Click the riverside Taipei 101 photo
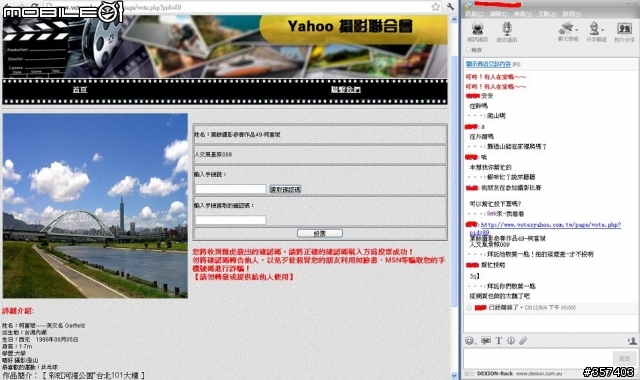The image size is (640, 380). pyautogui.click(x=95, y=206)
